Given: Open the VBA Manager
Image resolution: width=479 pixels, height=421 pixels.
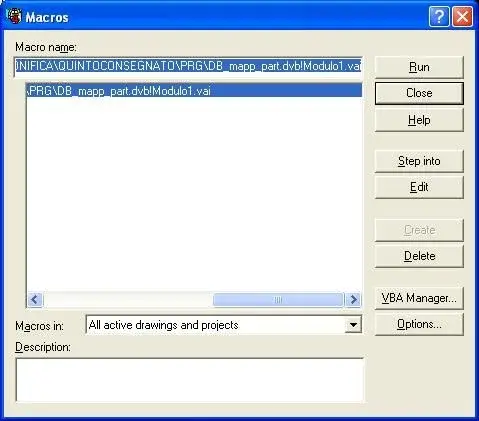Looking at the screenshot, I should pyautogui.click(x=419, y=298).
